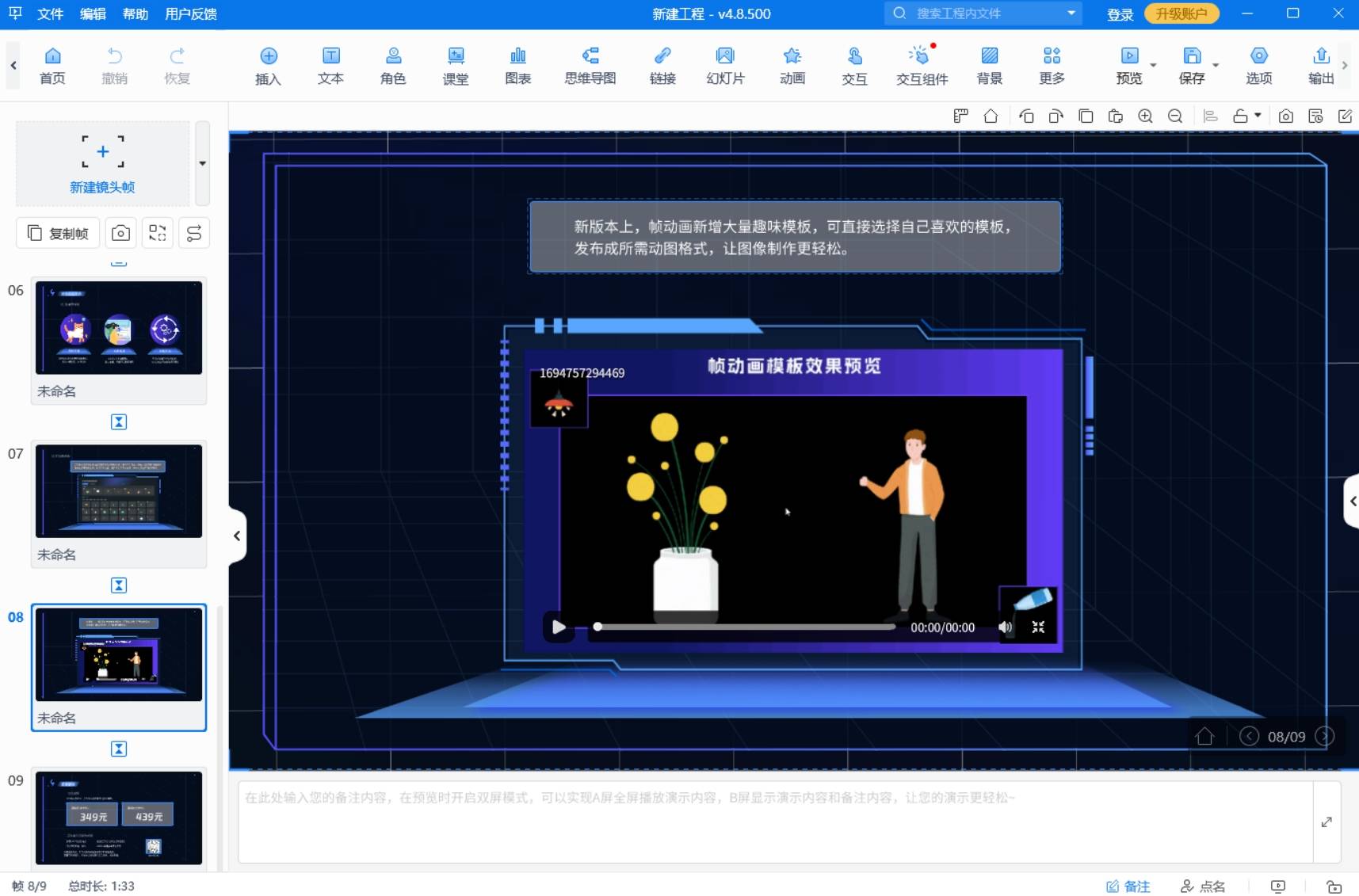This screenshot has width=1359, height=896.
Task: Zoom in on the canvas
Action: (1145, 116)
